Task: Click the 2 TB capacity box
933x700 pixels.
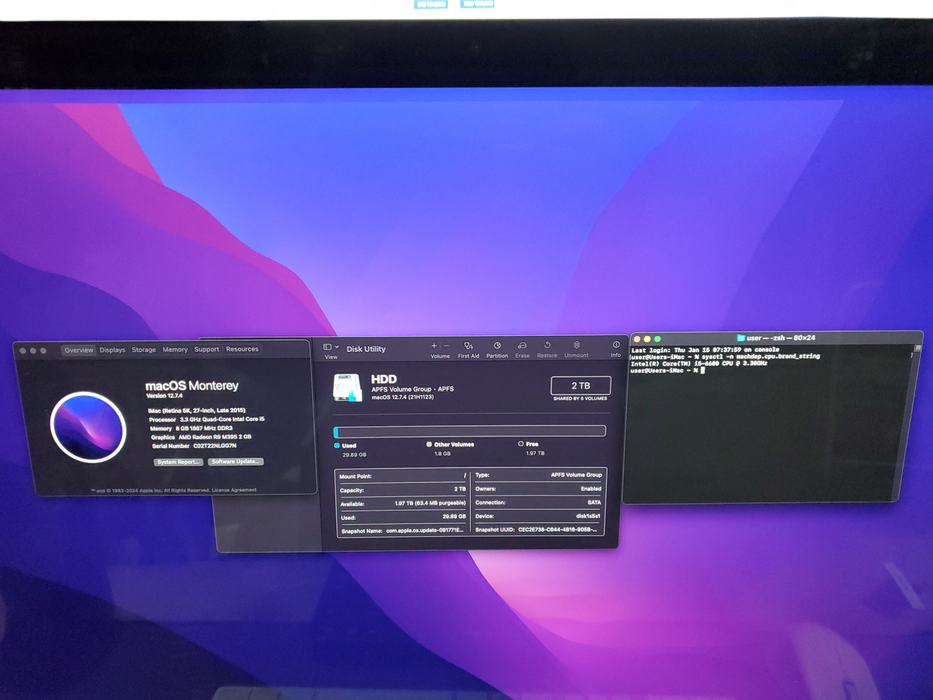Action: 581,386
